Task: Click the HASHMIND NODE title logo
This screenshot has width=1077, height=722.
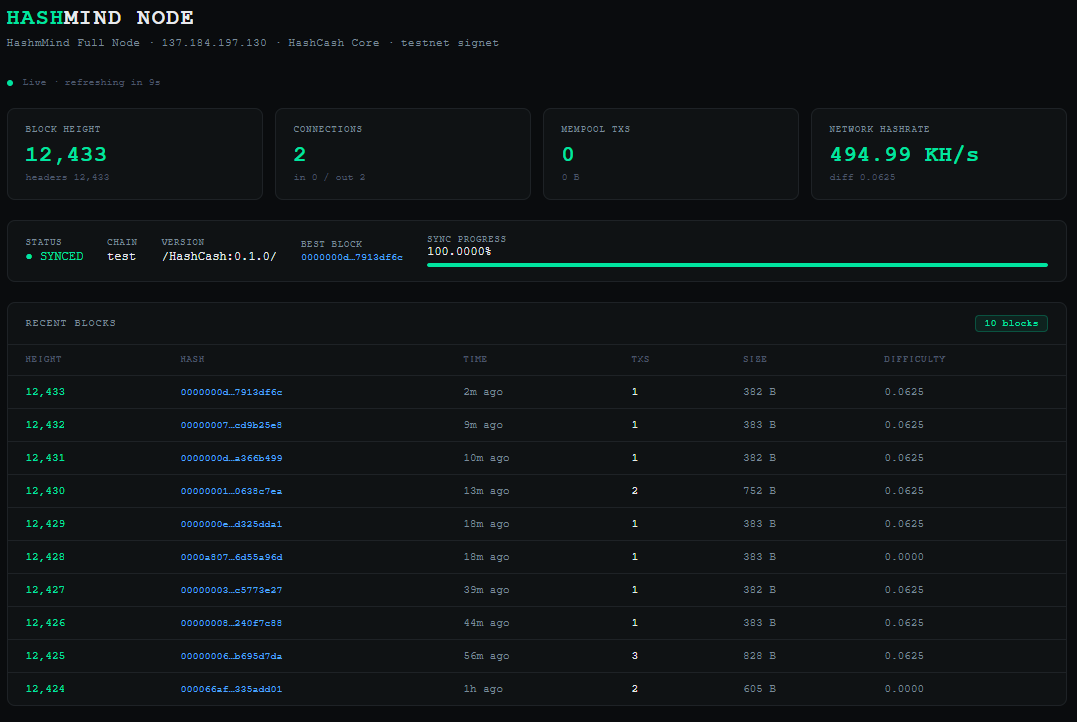Action: tap(100, 17)
